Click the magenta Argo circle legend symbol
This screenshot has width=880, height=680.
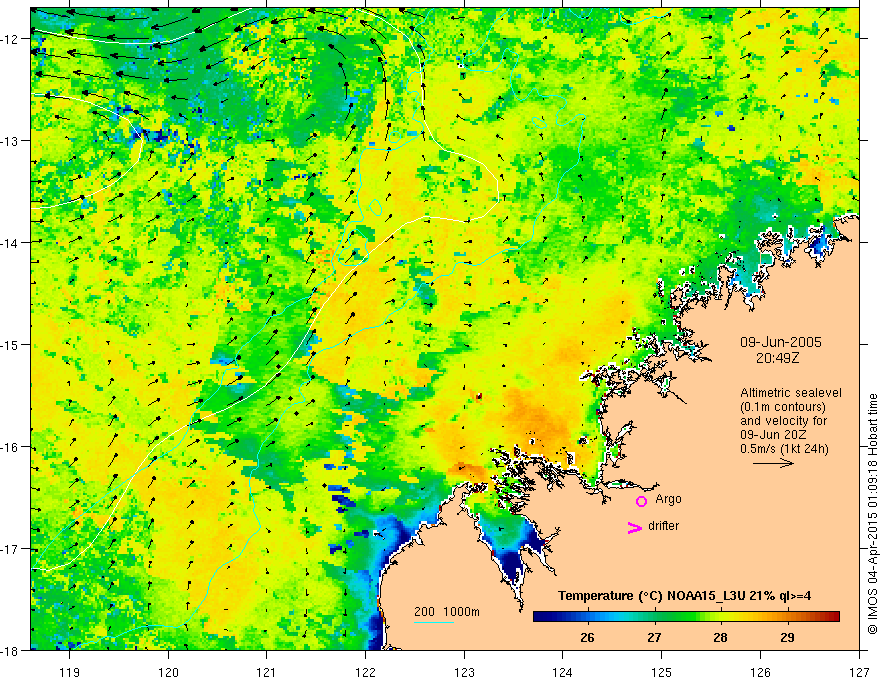click(x=641, y=501)
